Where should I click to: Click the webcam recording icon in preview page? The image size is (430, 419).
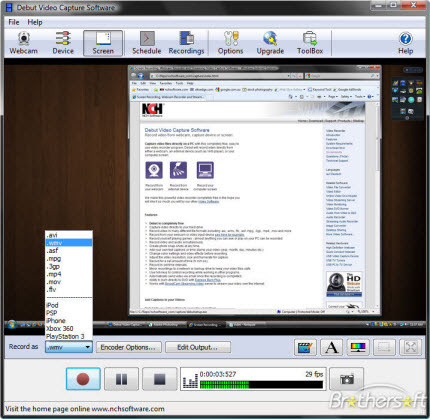(154, 170)
